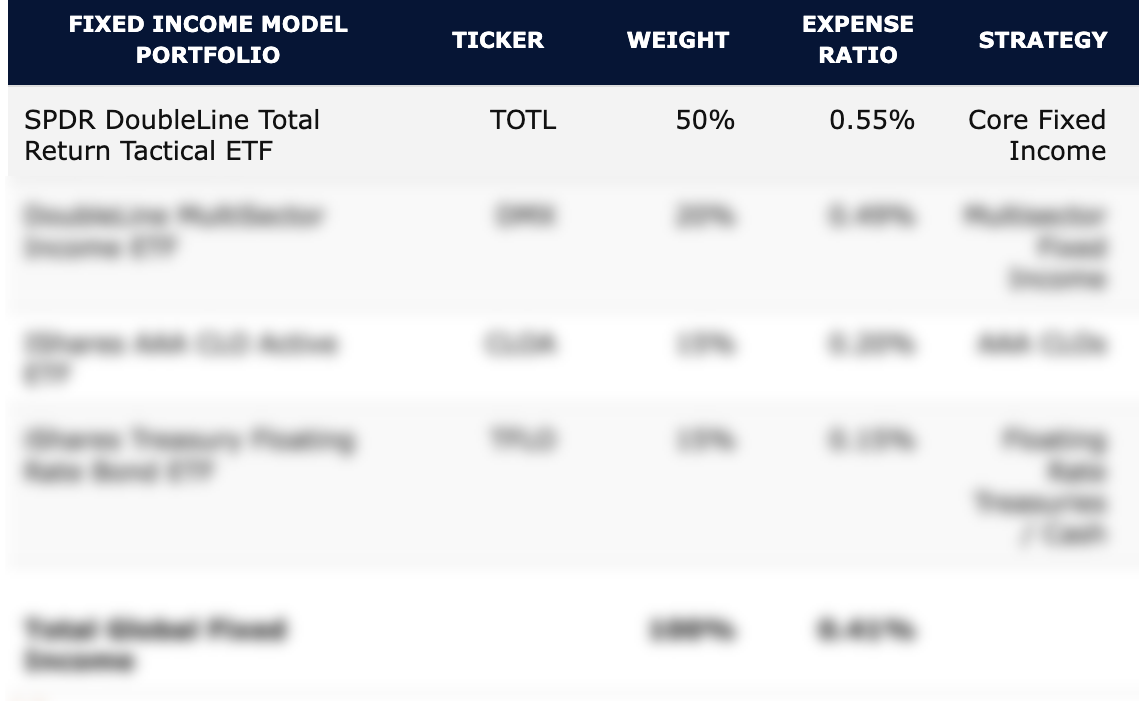Select the blurred iShares AAA CLO Active ETF name
Image resolution: width=1139 pixels, height=701 pixels.
[180, 358]
